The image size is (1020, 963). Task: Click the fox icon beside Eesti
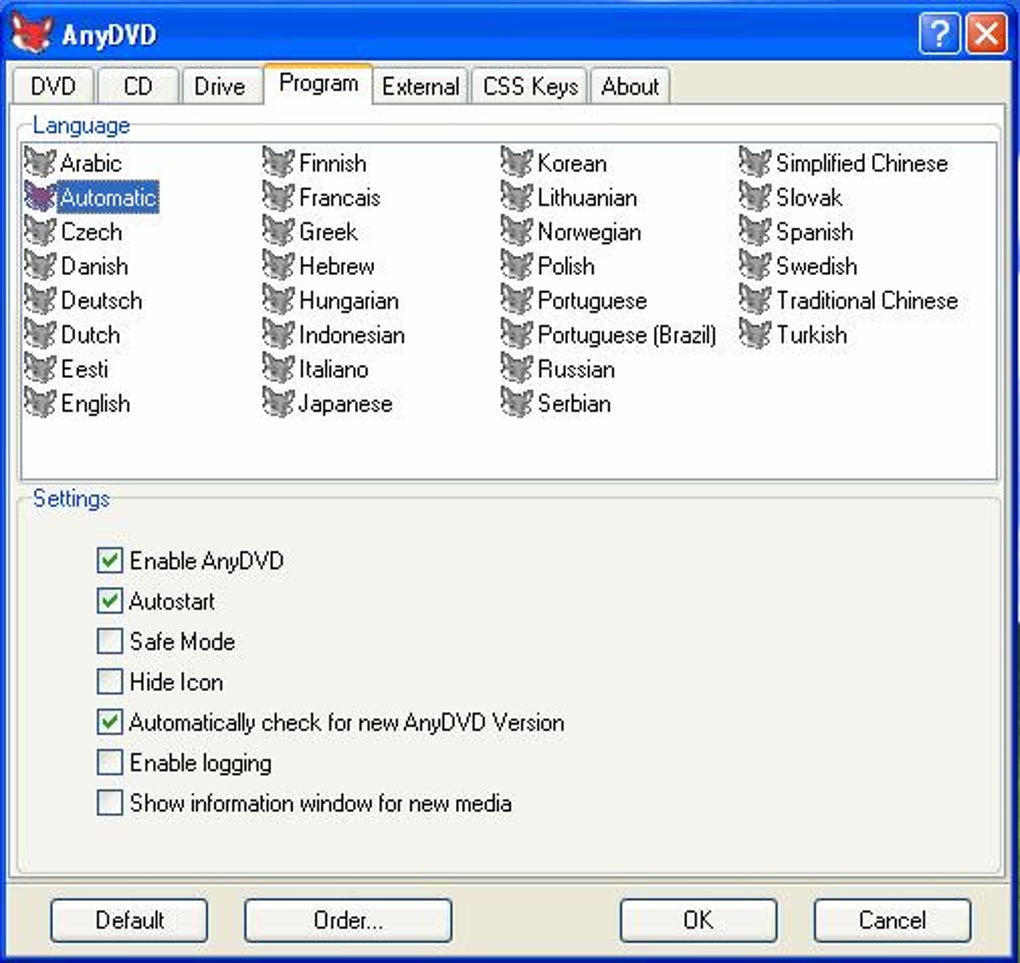point(40,369)
